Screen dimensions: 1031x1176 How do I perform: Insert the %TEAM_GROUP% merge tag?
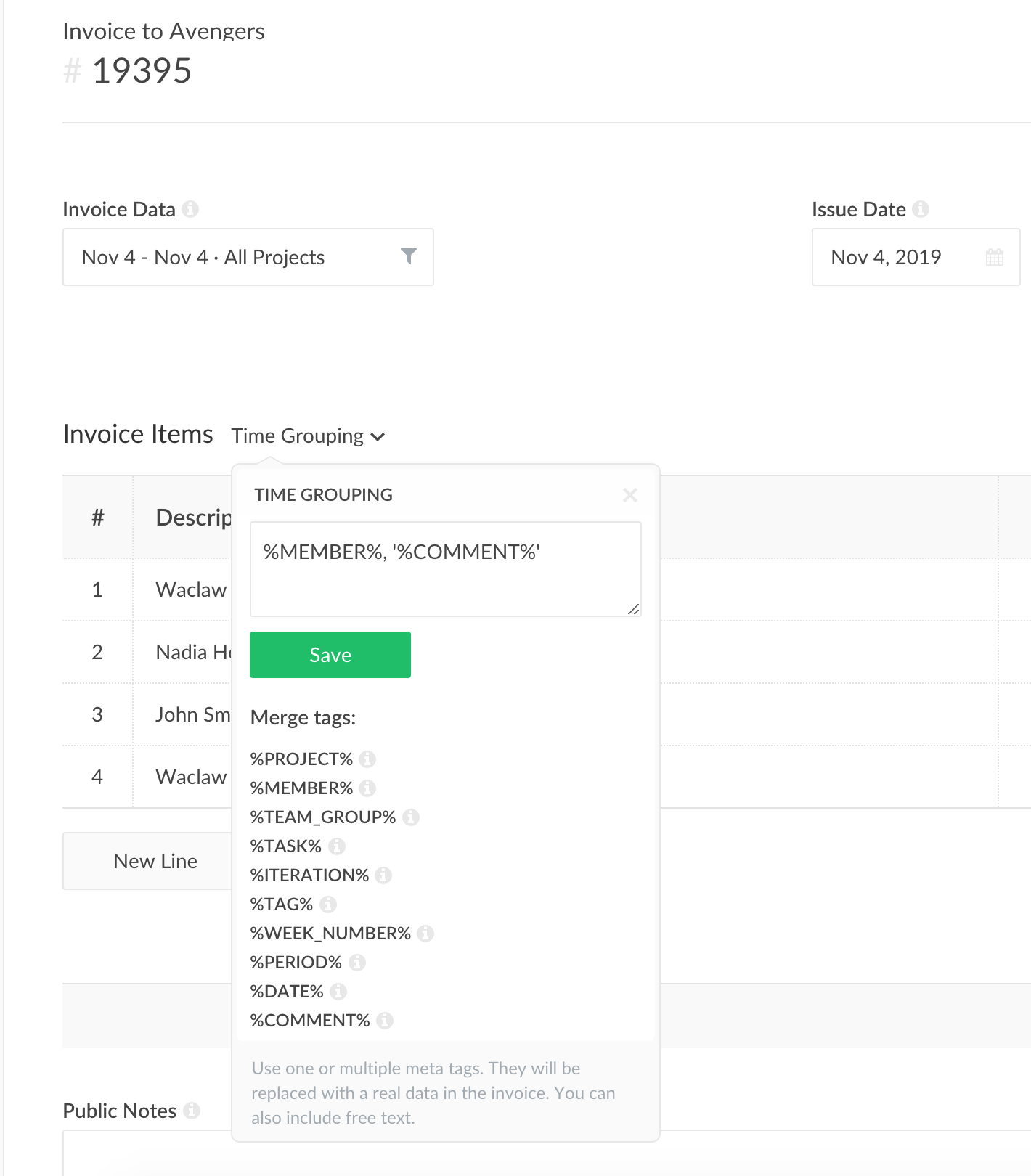click(x=323, y=817)
